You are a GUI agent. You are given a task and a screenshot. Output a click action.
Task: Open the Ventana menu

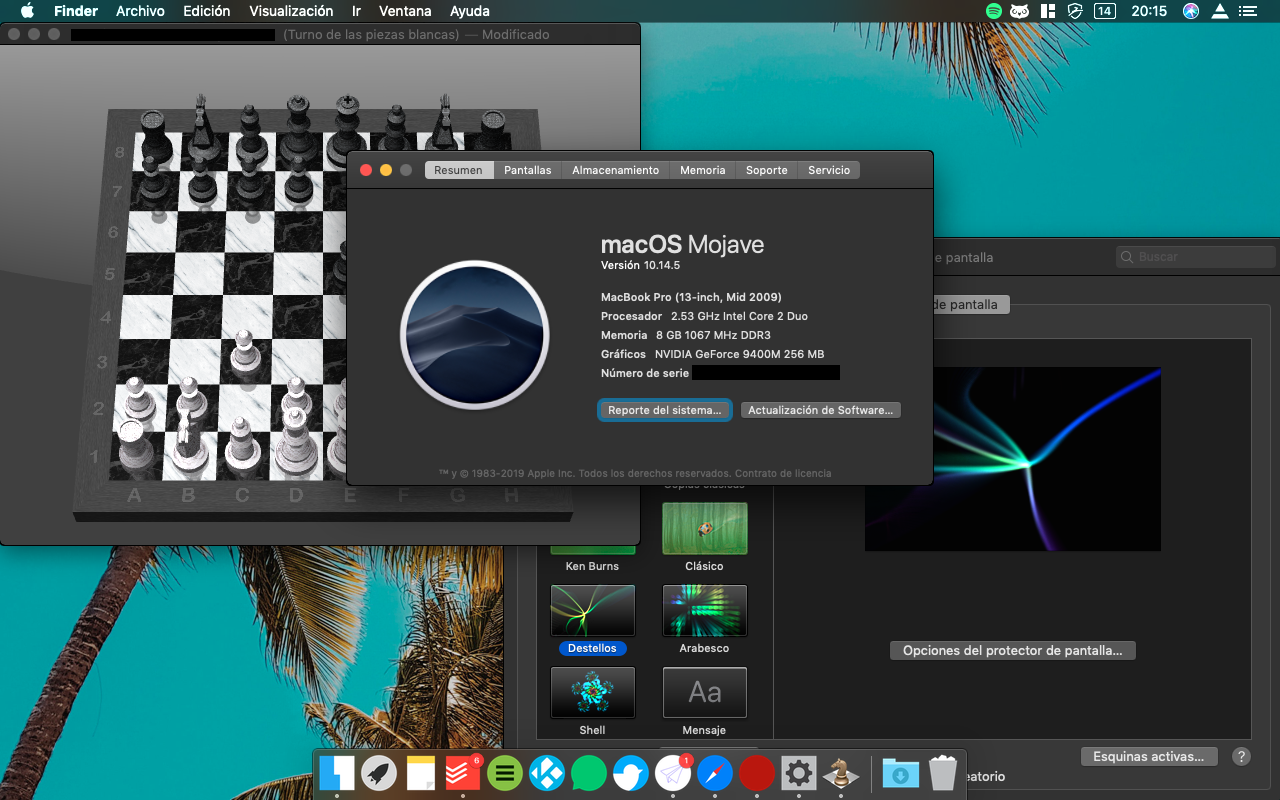tap(405, 11)
